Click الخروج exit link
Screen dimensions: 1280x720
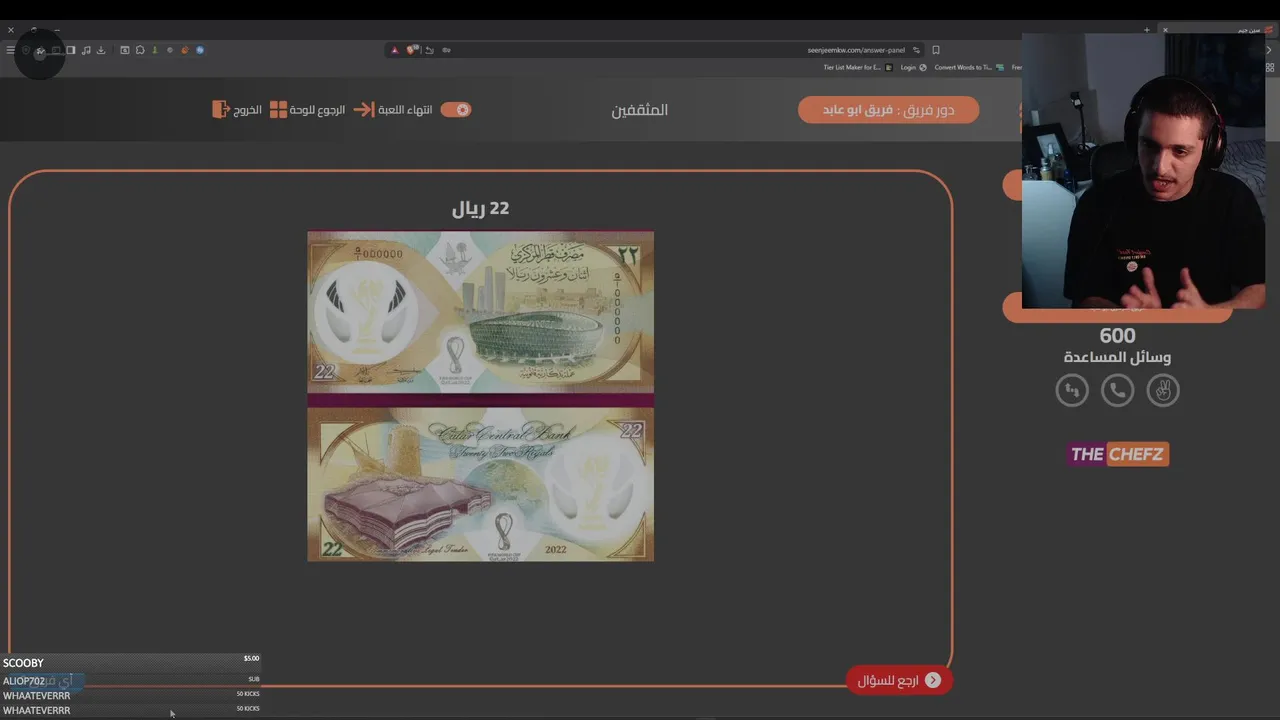pos(248,109)
